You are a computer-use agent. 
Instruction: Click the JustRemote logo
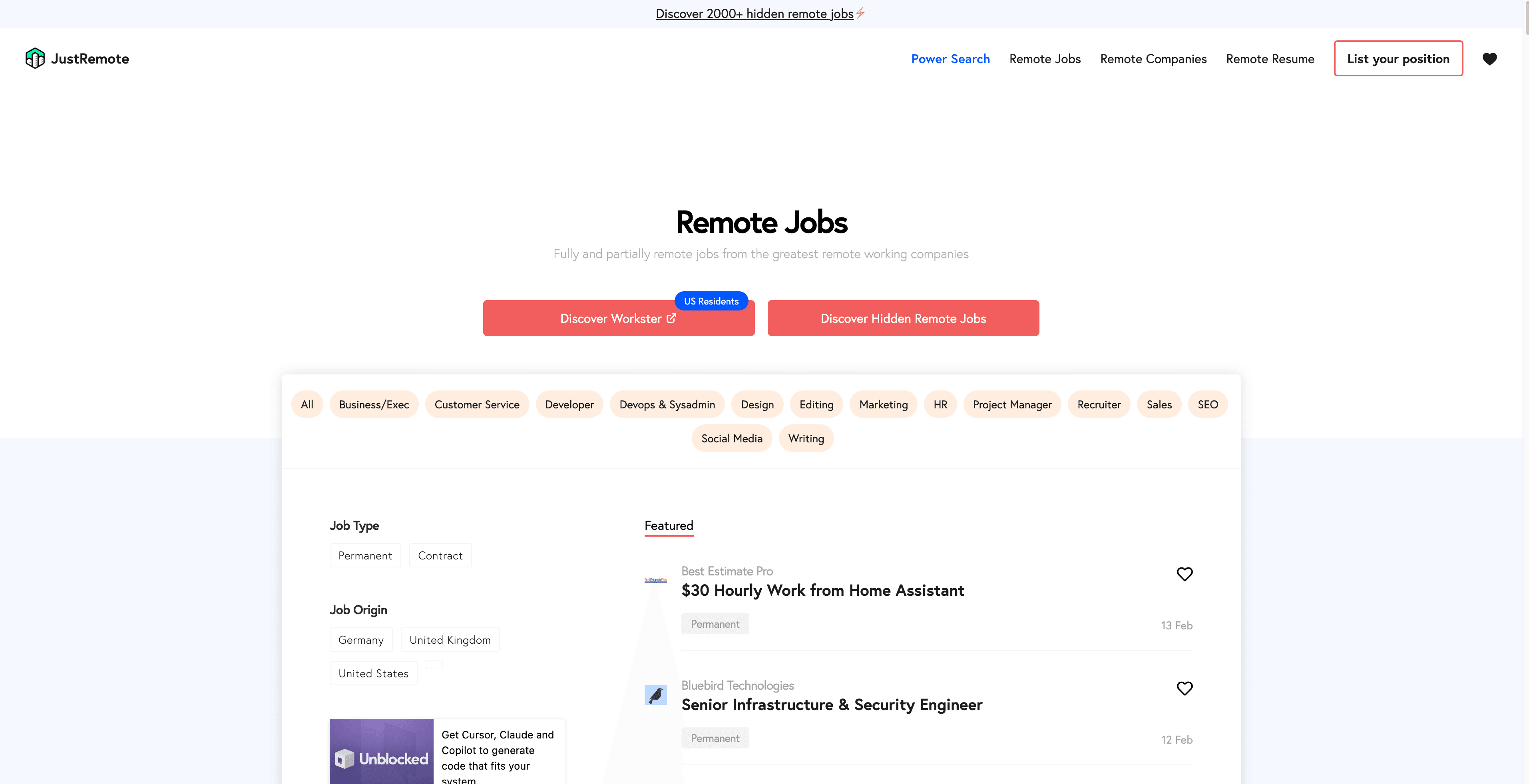coord(77,58)
